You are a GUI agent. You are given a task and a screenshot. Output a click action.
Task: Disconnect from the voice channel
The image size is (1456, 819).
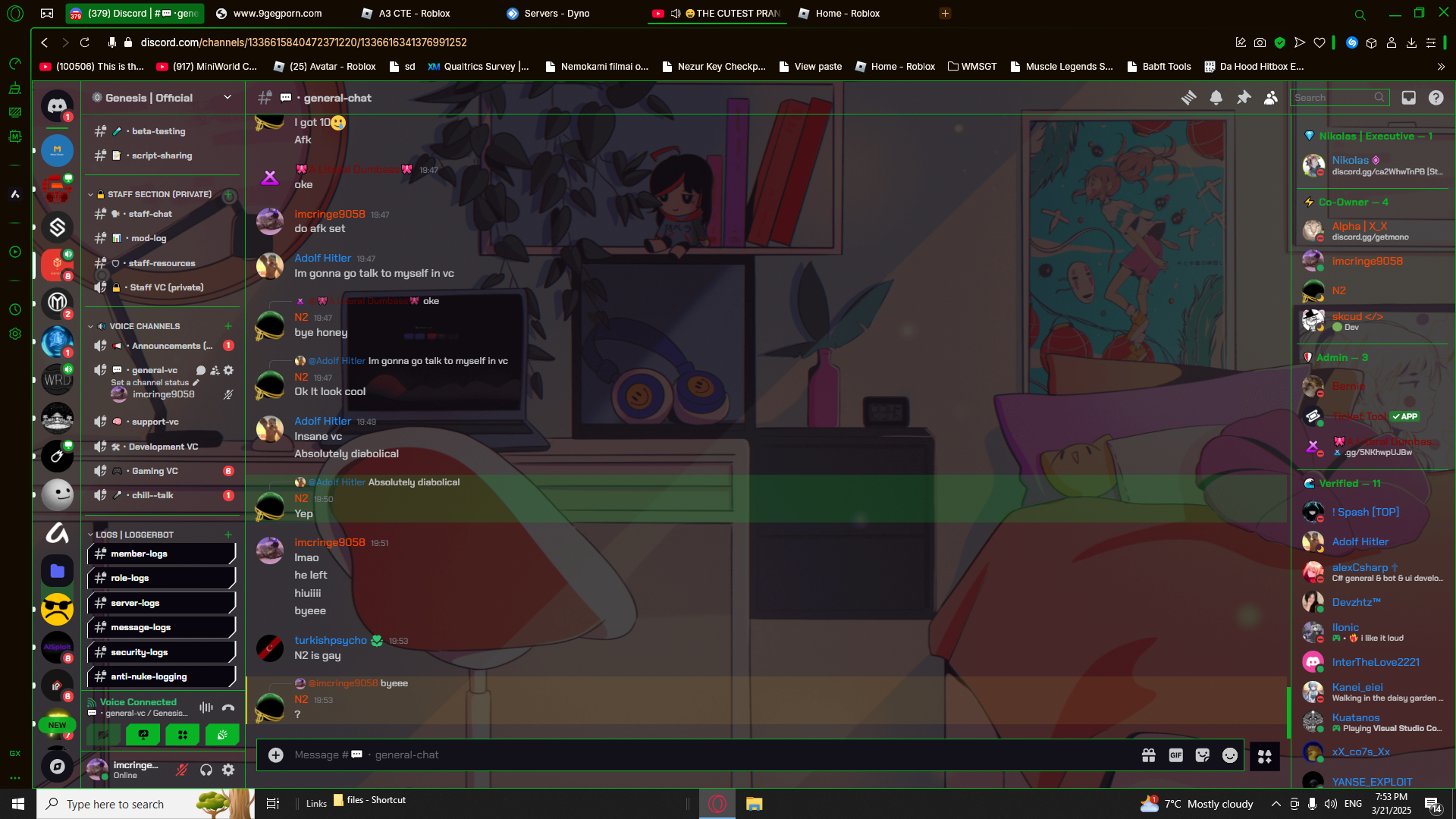coord(228,708)
